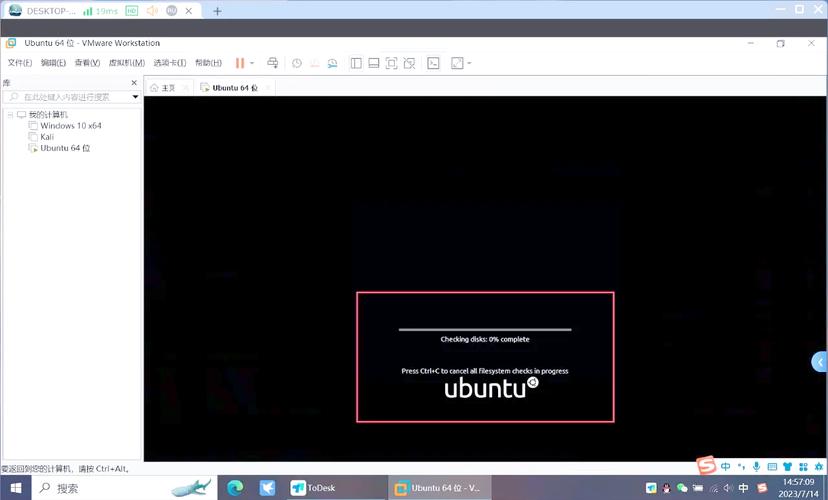Image resolution: width=828 pixels, height=500 pixels.
Task: Toggle the remote sound speaker icon
Action: 152,11
